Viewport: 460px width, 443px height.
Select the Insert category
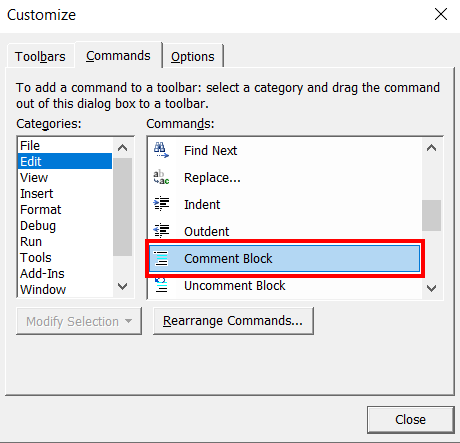(x=65, y=193)
